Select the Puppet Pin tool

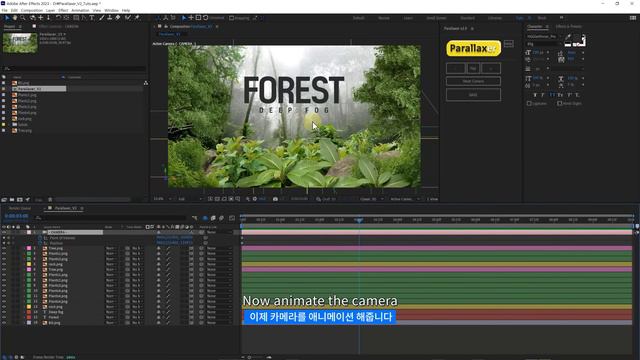click(x=137, y=18)
